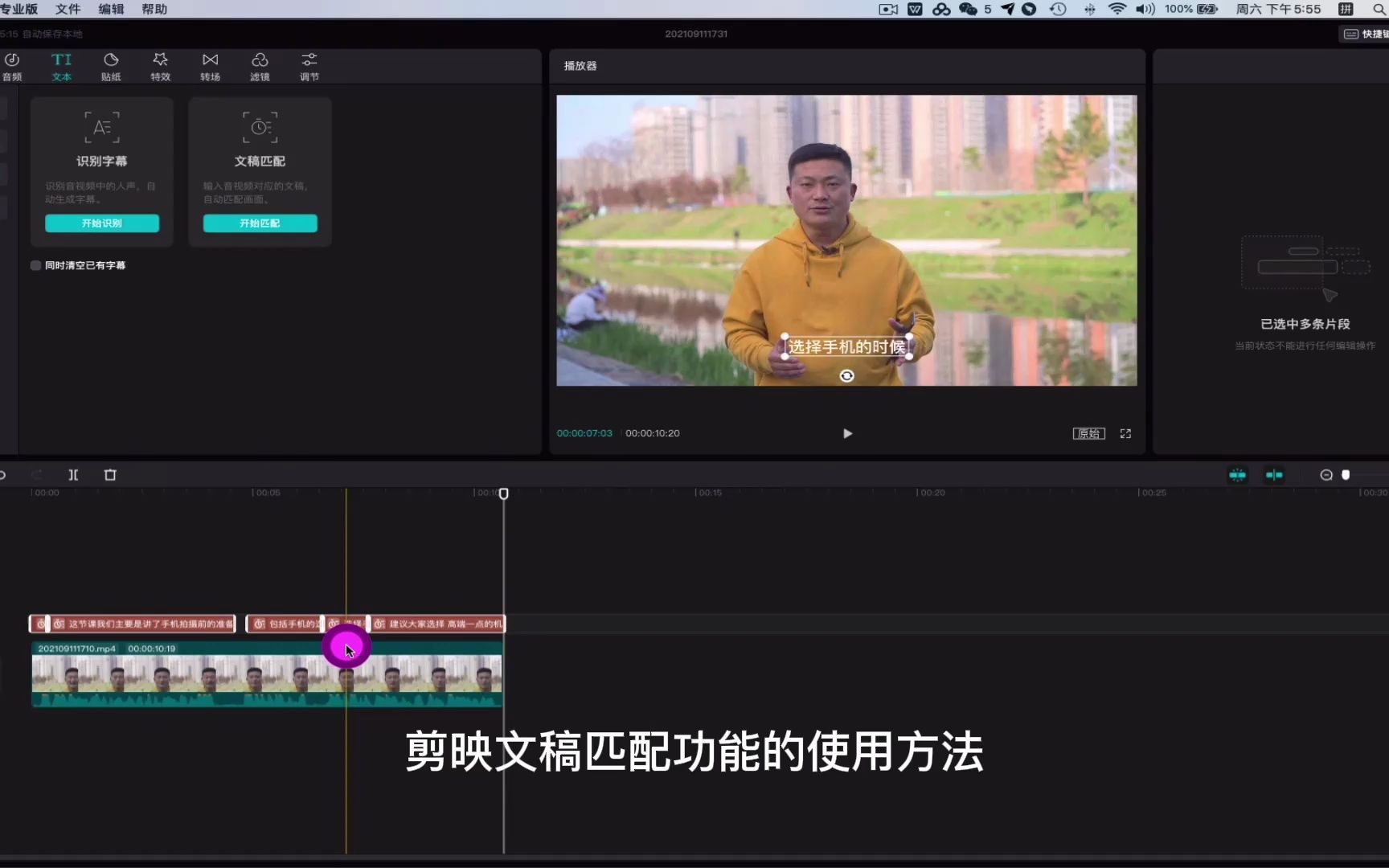Open the macOS volume menu
The image size is (1389, 868).
pyautogui.click(x=1145, y=9)
